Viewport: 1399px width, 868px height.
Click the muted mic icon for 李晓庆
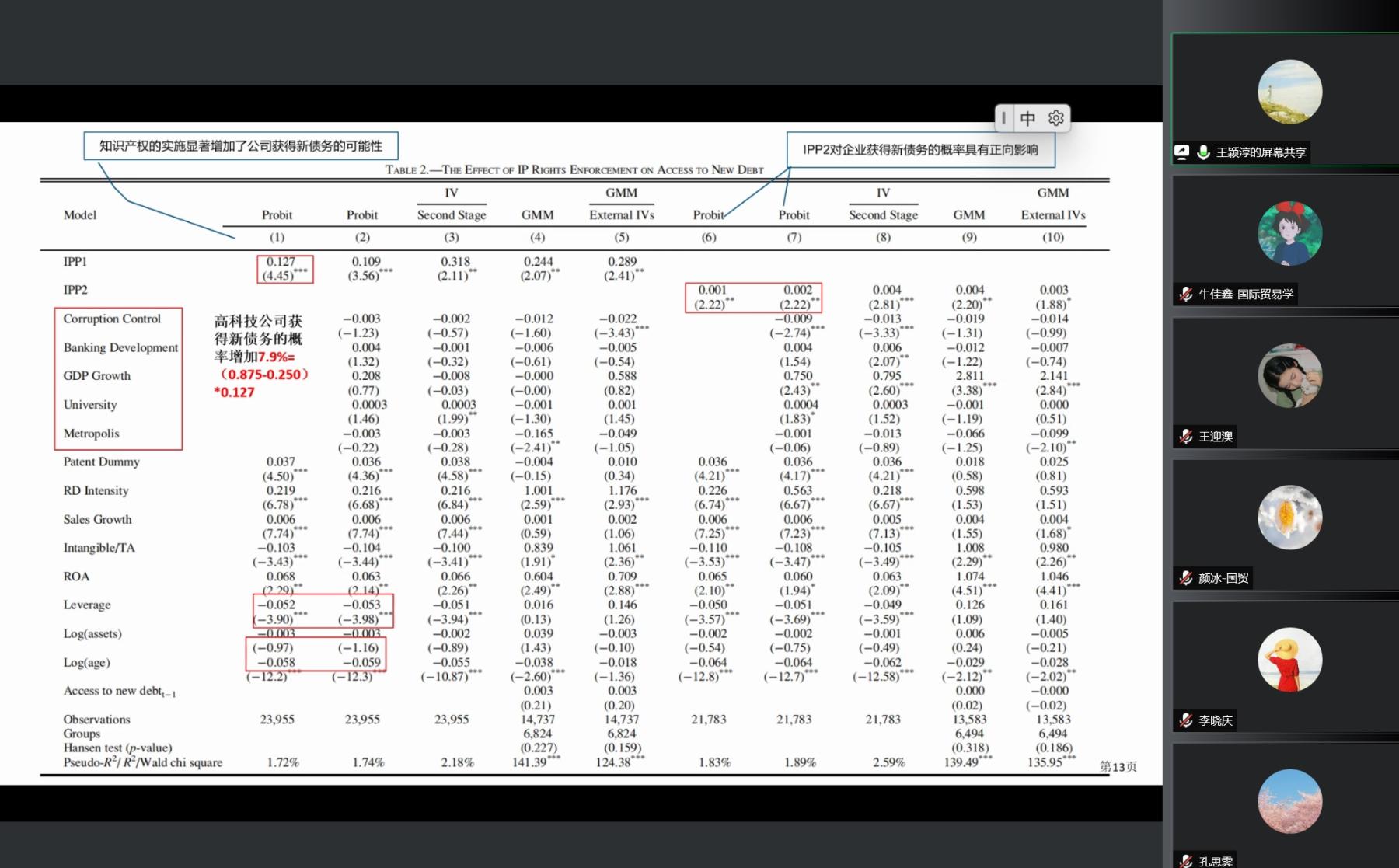[1186, 720]
